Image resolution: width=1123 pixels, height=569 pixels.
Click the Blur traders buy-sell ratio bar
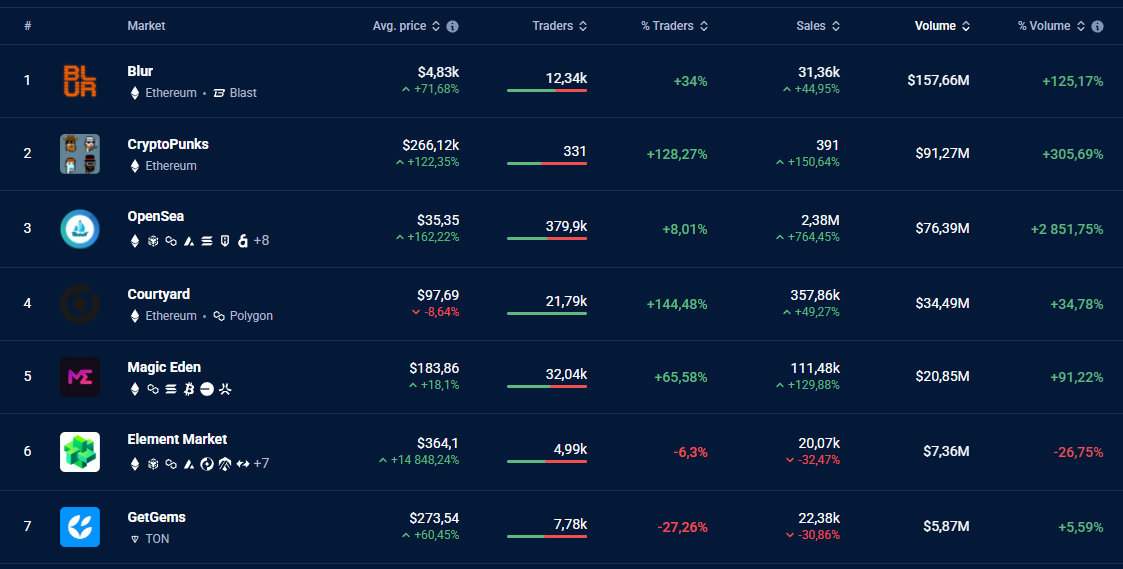pos(546,90)
